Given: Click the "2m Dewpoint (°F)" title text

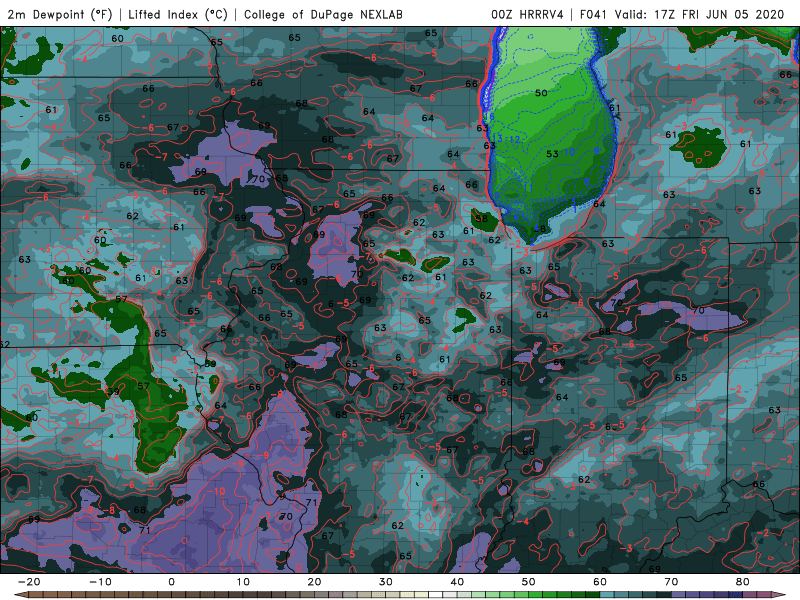Looking at the screenshot, I should pyautogui.click(x=60, y=15).
